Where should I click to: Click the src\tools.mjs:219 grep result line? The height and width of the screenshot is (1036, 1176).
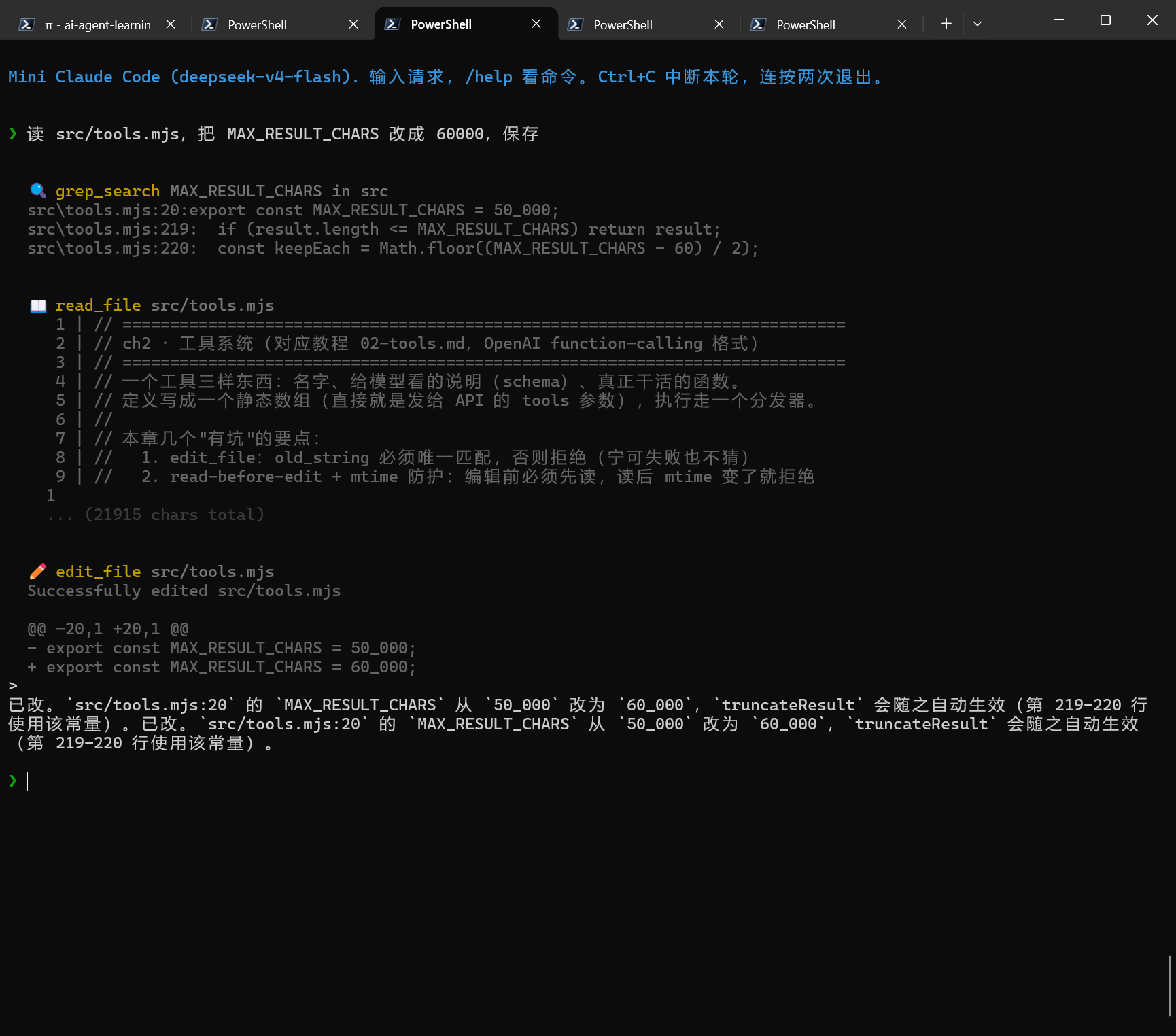point(374,229)
